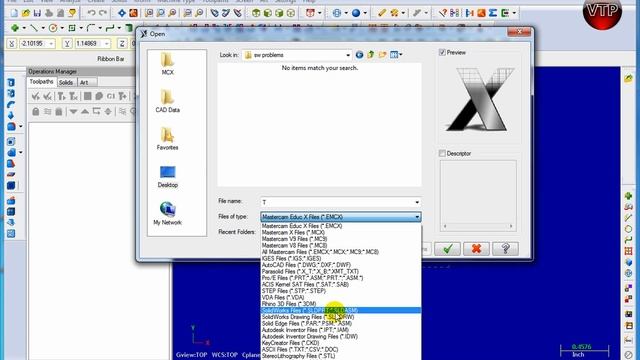This screenshot has height=360, width=640.
Task: Expand the Look in folder dropdown
Action: click(x=348, y=55)
